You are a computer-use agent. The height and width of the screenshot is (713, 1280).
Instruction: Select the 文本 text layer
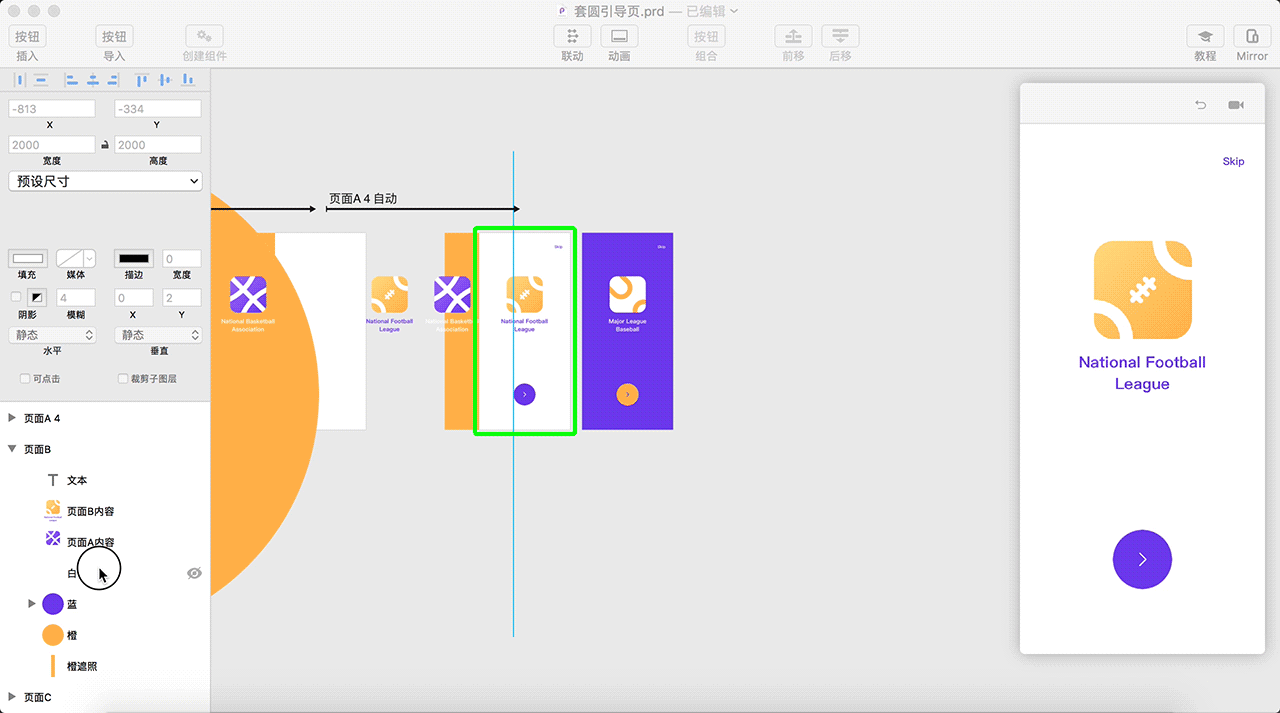(x=105, y=480)
